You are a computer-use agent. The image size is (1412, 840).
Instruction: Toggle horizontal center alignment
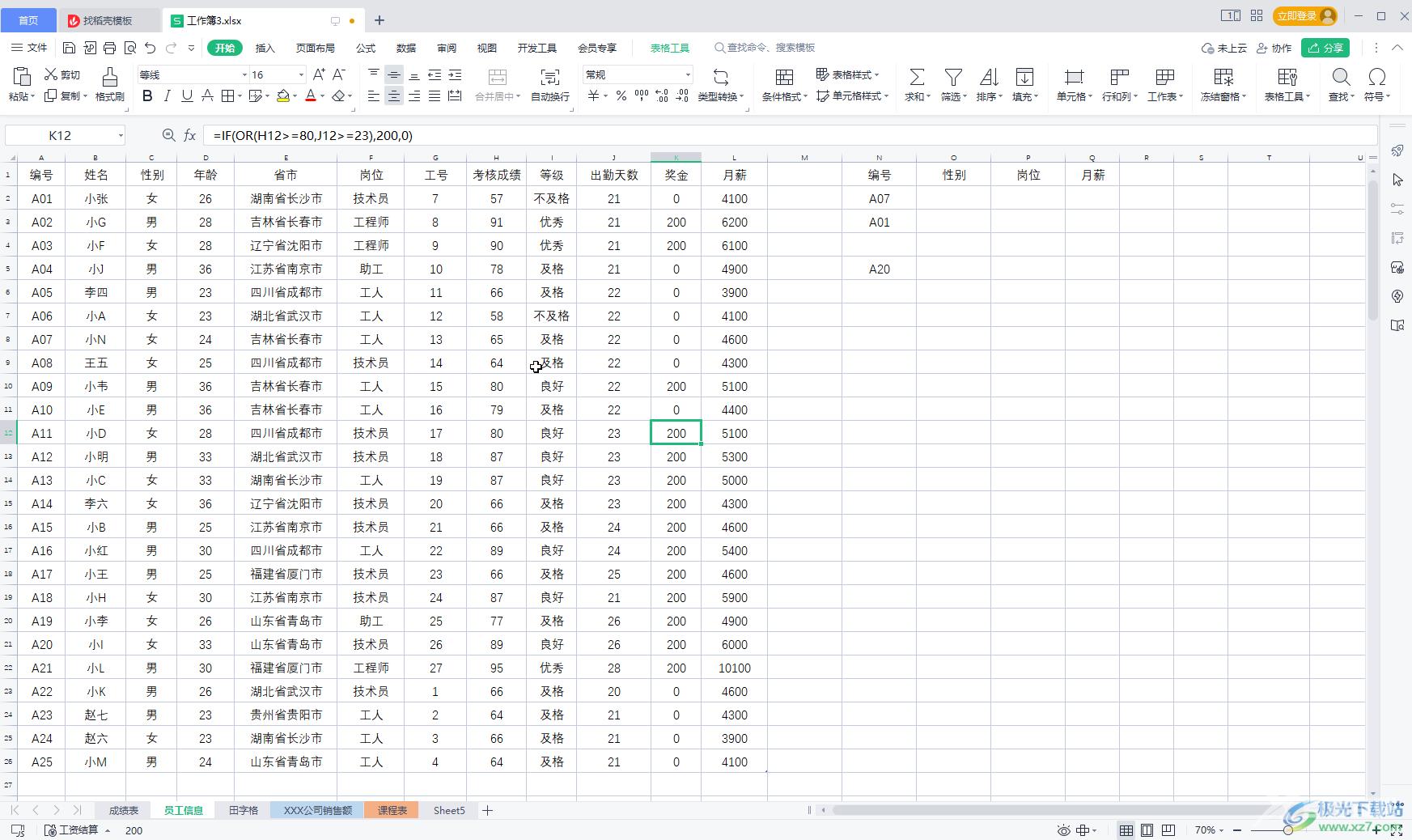pos(394,96)
